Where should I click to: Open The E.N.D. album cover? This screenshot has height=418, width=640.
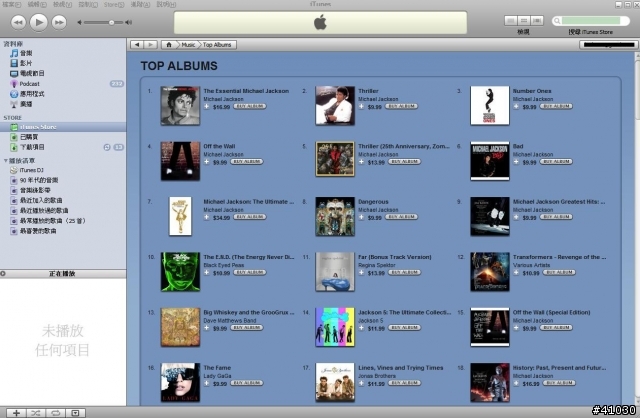[x=180, y=271]
